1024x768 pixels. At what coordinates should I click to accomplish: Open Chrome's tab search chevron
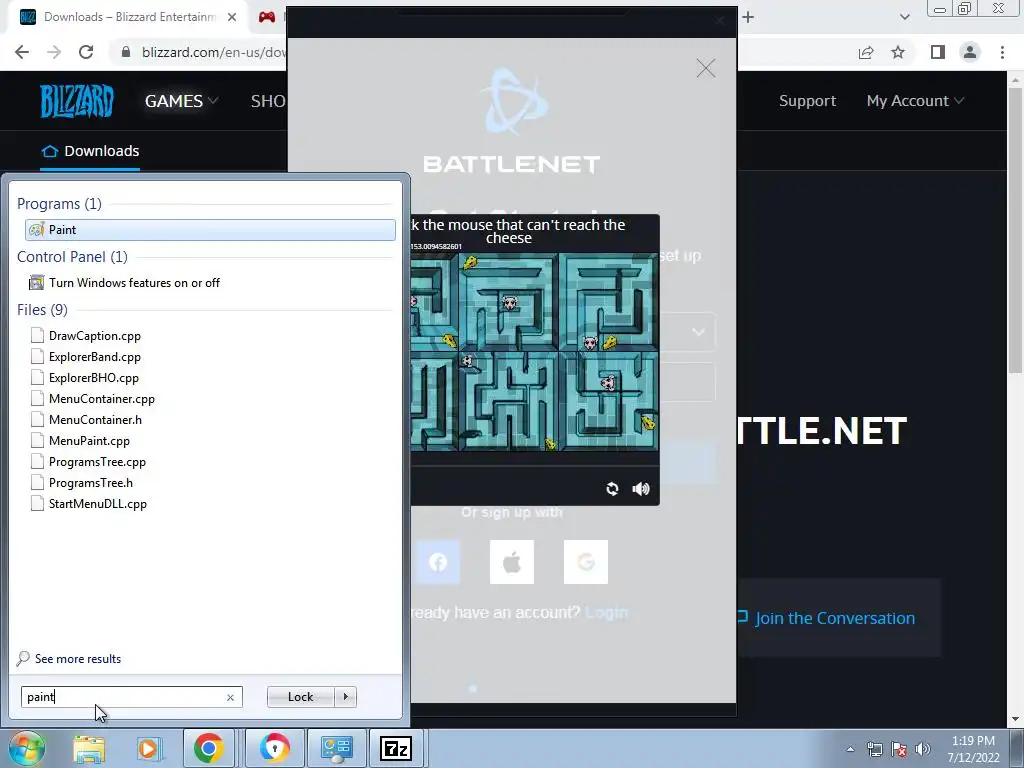904,17
